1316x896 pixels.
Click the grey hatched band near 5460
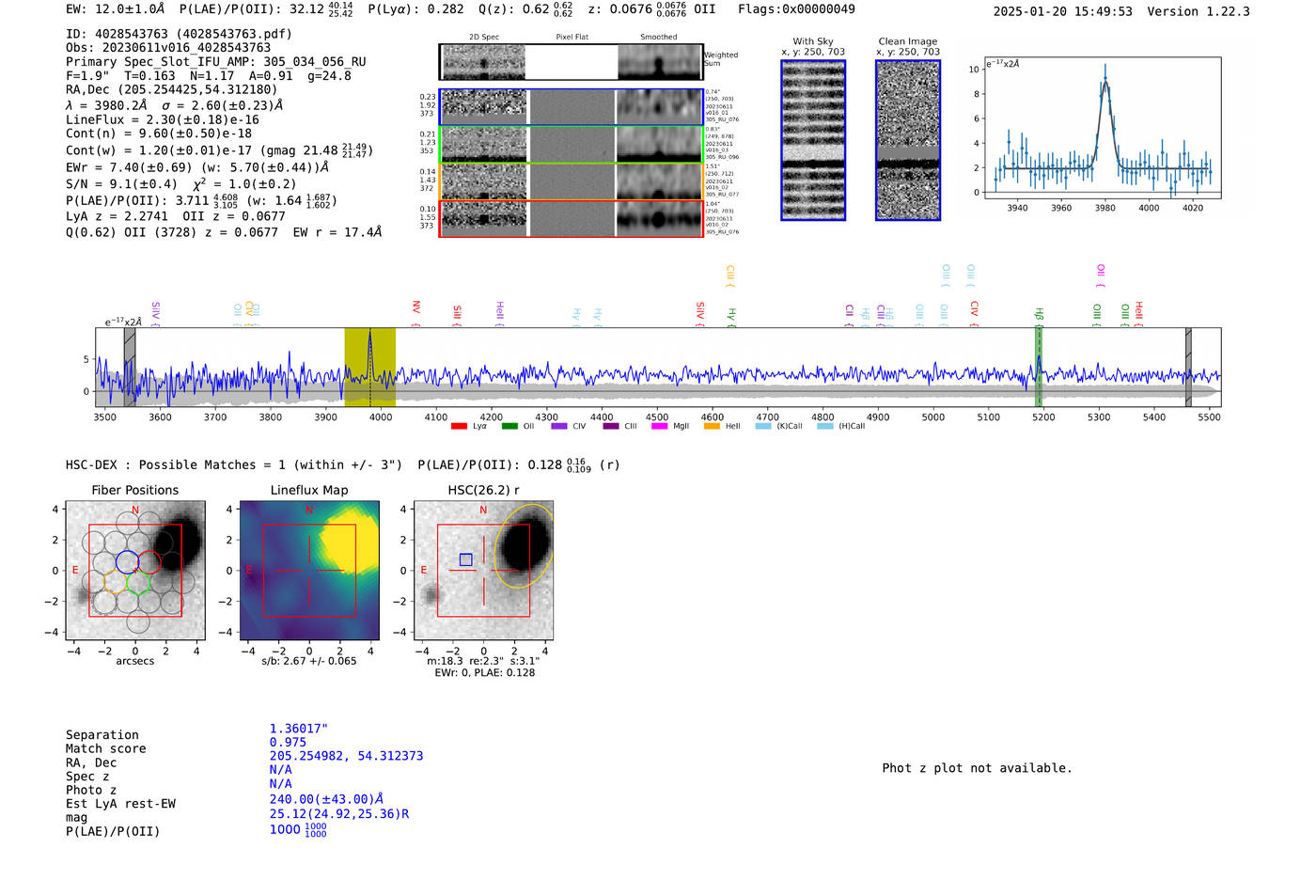click(x=1188, y=367)
